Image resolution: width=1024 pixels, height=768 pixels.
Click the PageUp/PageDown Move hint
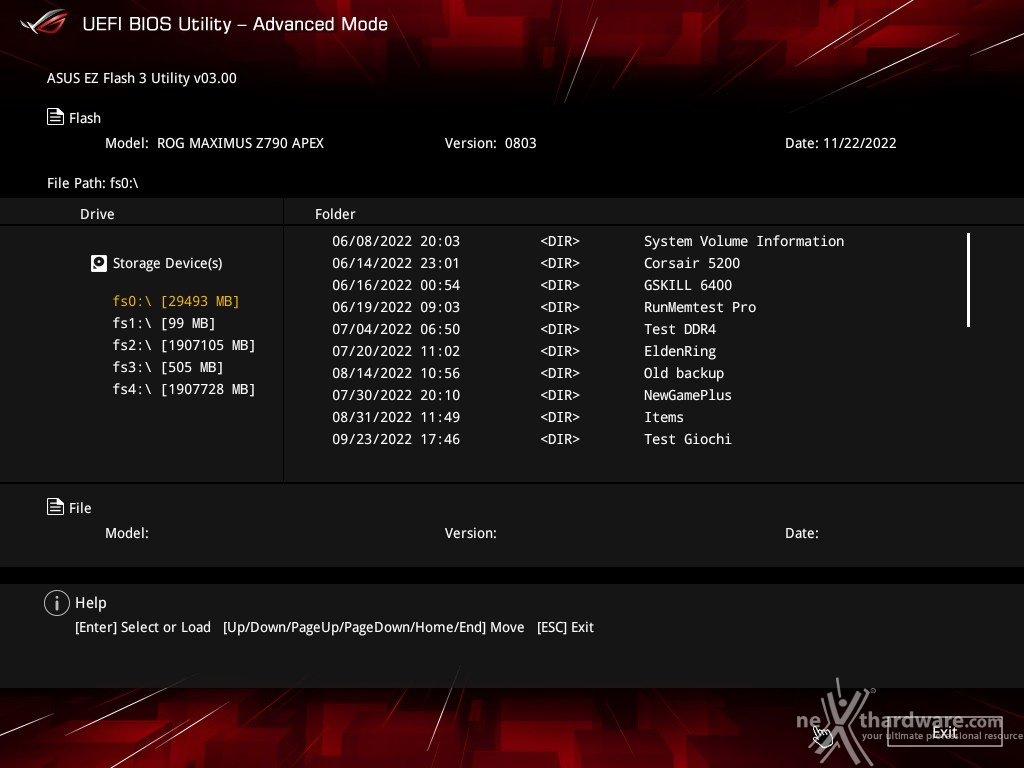pos(374,627)
